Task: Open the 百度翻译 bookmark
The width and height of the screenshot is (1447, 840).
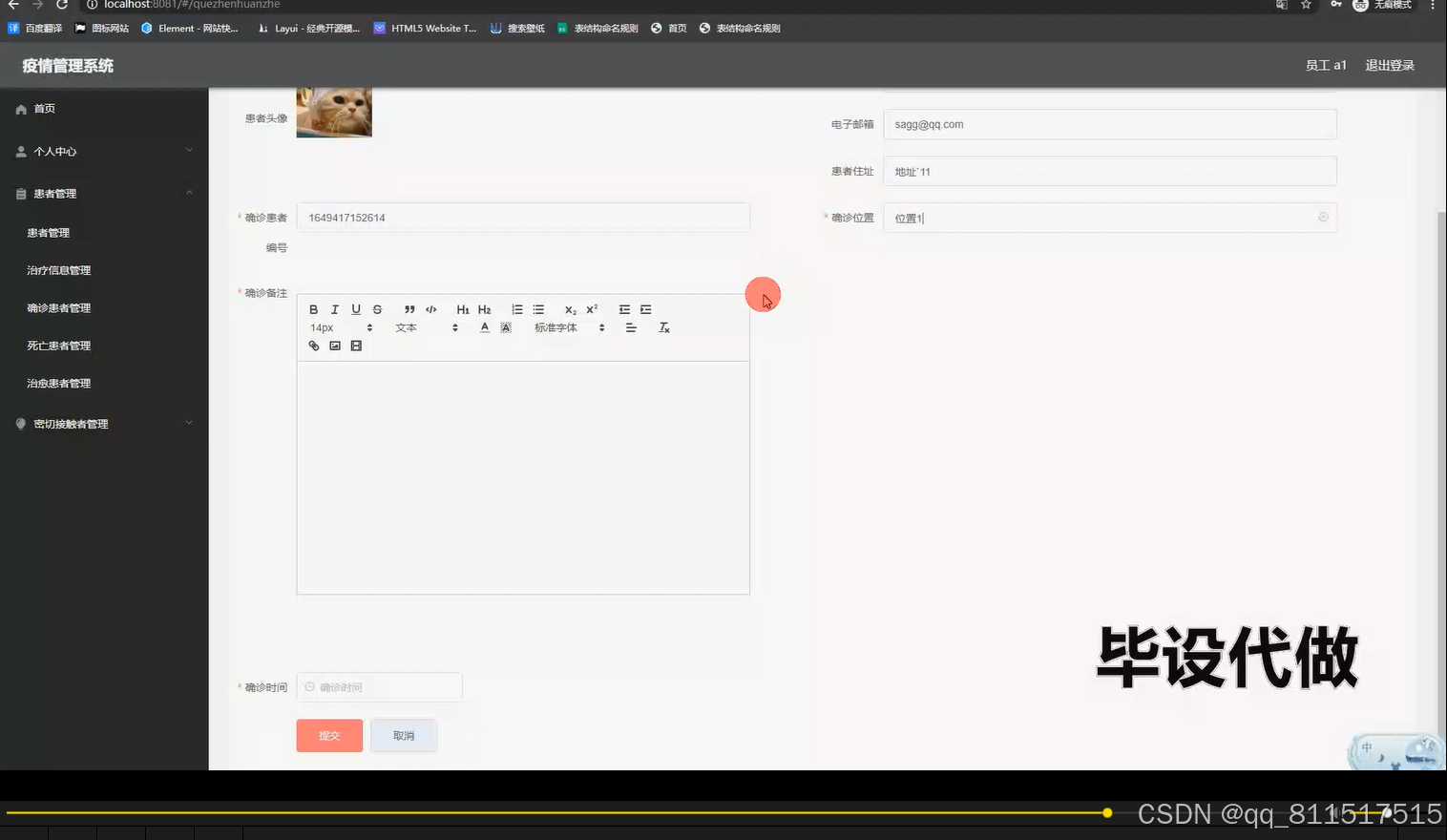Action: 35,28
